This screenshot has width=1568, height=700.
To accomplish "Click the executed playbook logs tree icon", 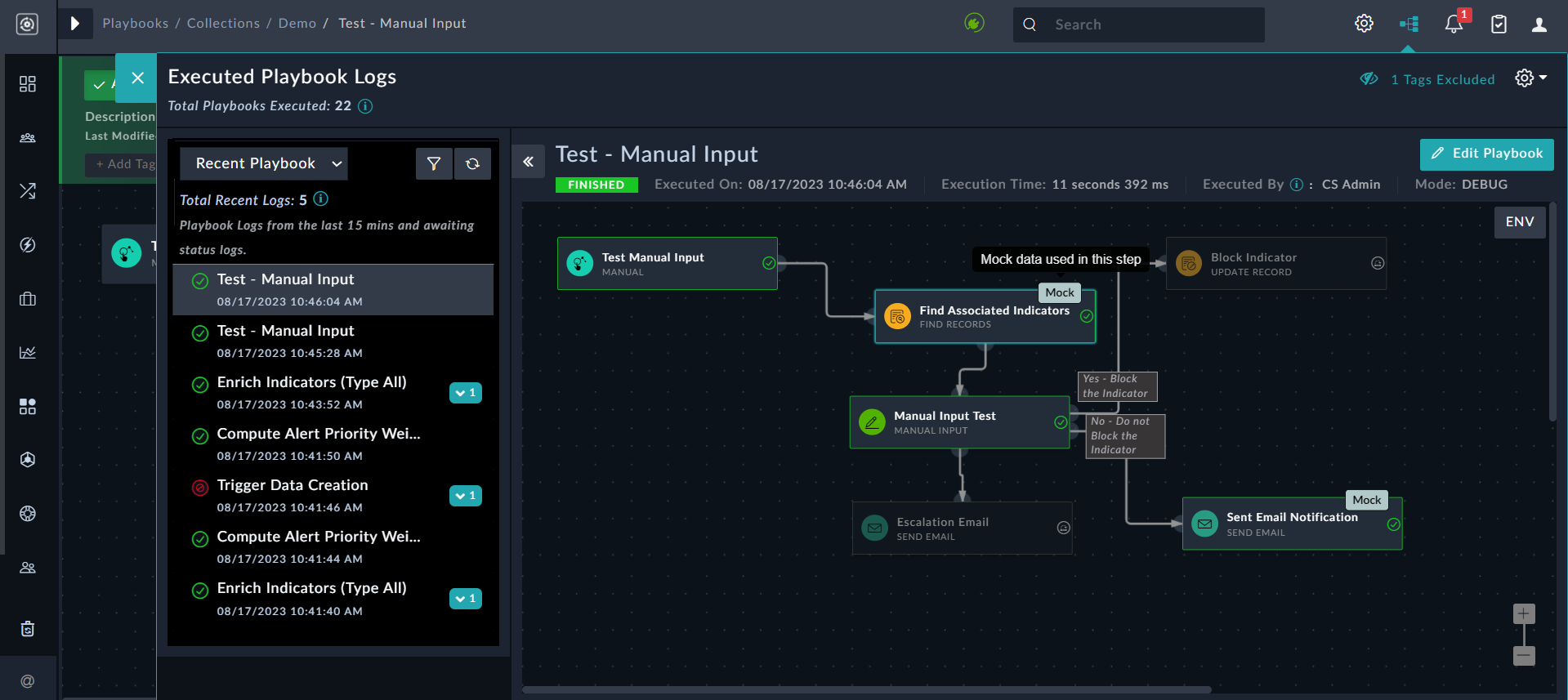I will (1409, 25).
